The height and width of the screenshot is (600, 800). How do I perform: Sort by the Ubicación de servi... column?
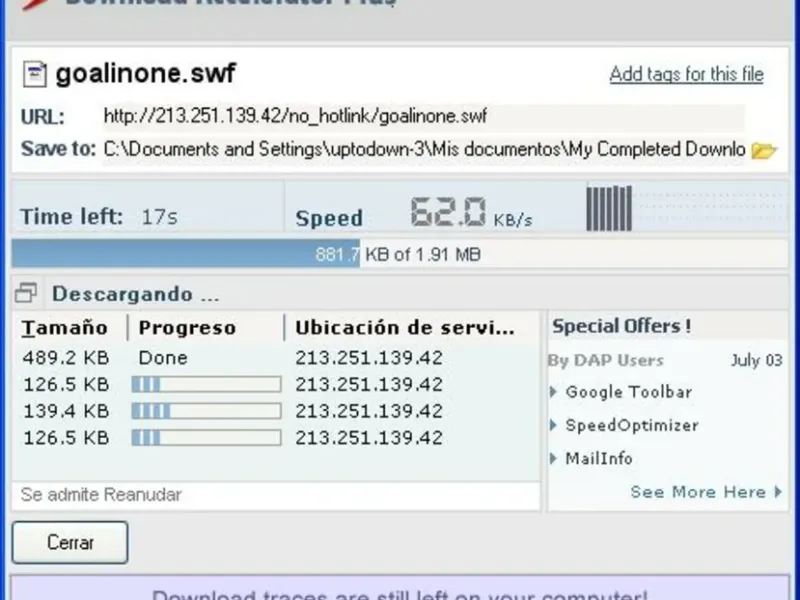[405, 328]
